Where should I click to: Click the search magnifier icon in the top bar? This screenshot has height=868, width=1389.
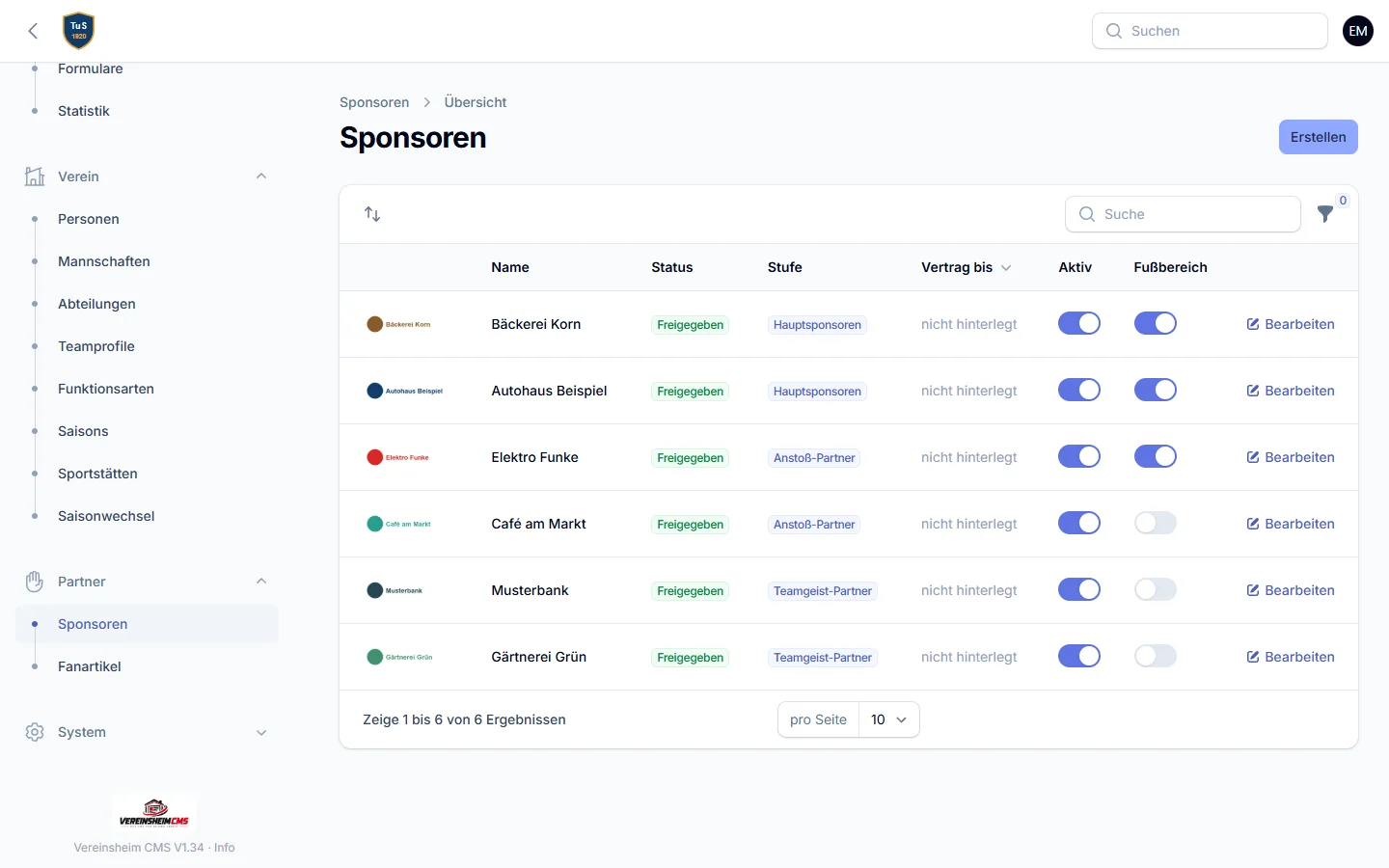click(x=1114, y=31)
